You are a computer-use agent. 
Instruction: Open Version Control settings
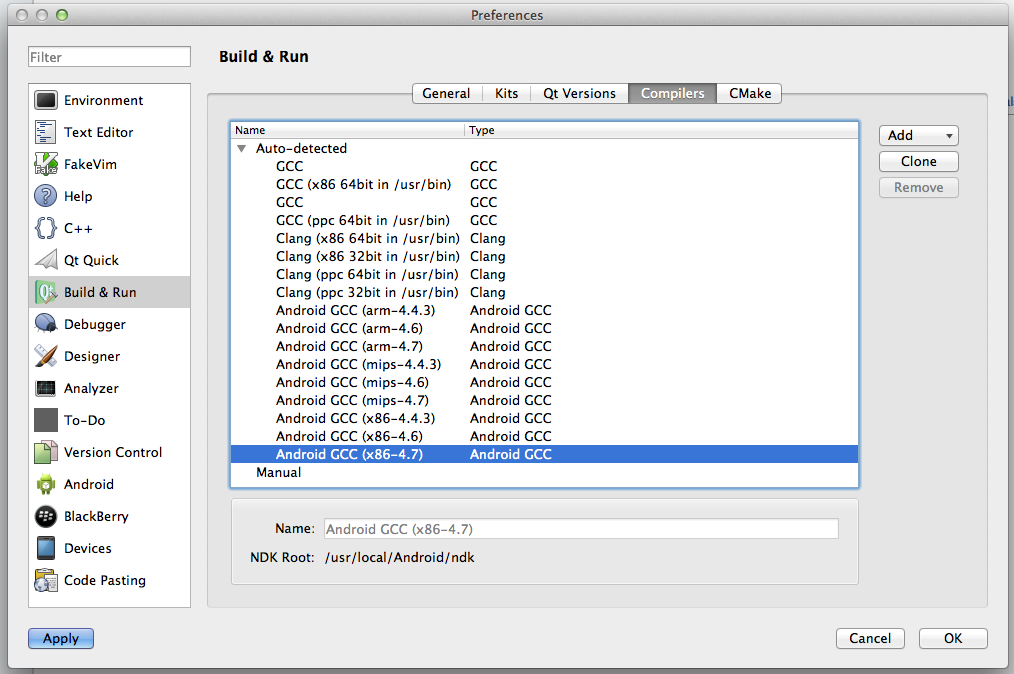[44, 452]
